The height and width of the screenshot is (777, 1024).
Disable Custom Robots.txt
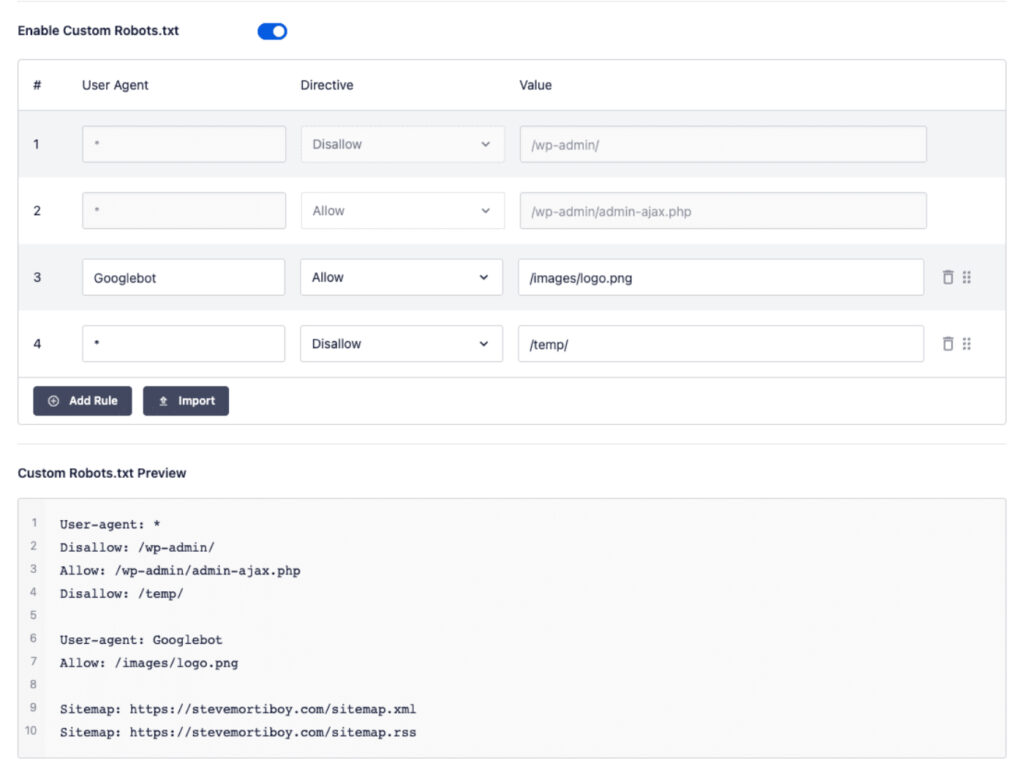[x=271, y=31]
